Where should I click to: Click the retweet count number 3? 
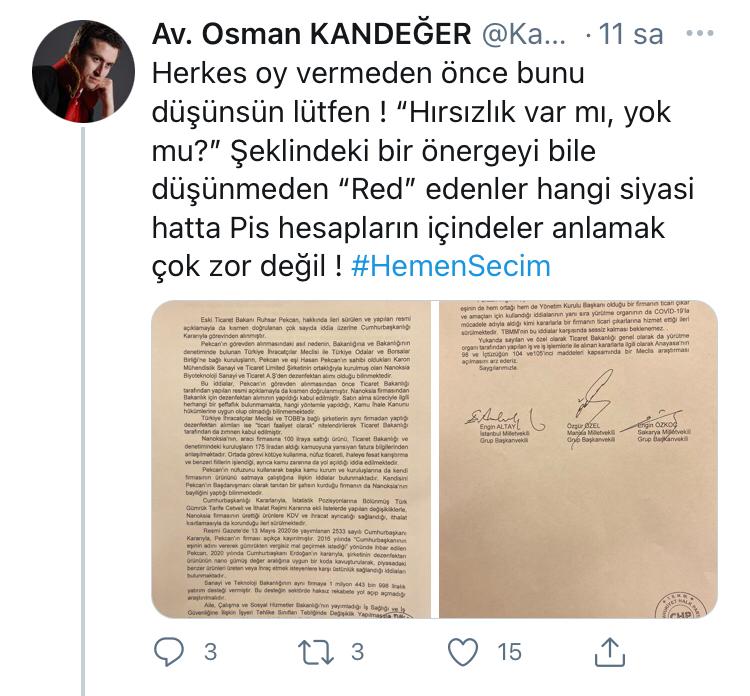357,652
